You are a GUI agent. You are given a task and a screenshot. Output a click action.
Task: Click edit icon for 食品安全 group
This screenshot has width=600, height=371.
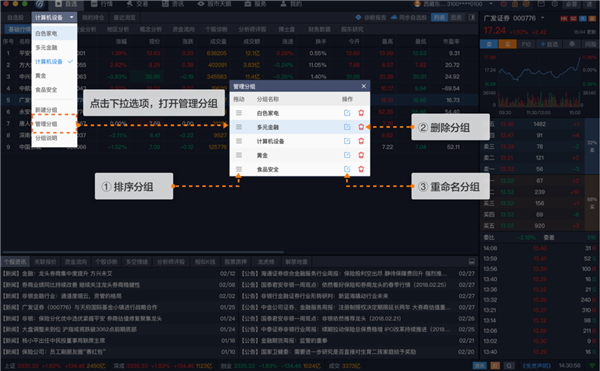click(347, 169)
